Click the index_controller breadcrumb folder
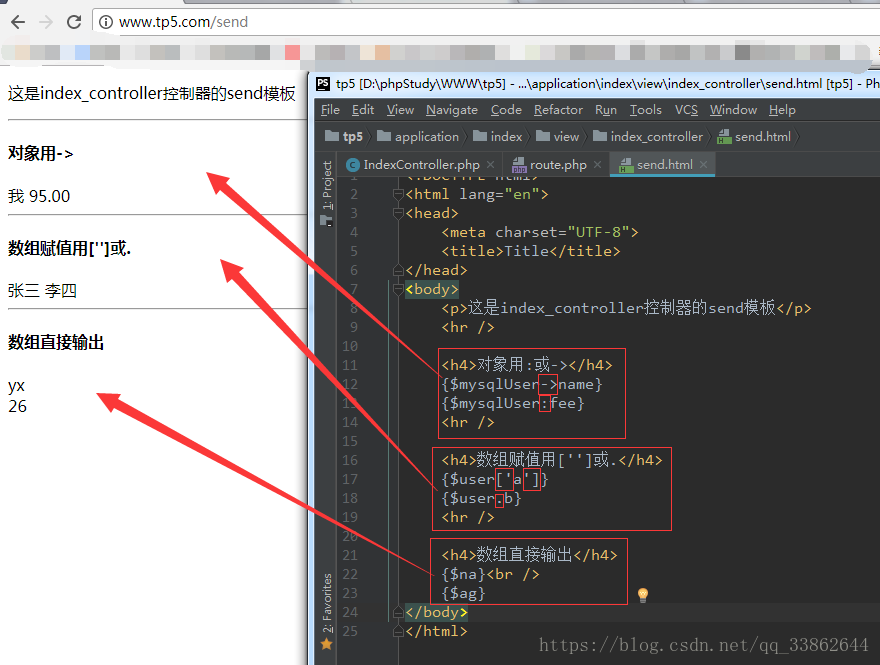Screen dimensions: 880x665 (x=648, y=136)
